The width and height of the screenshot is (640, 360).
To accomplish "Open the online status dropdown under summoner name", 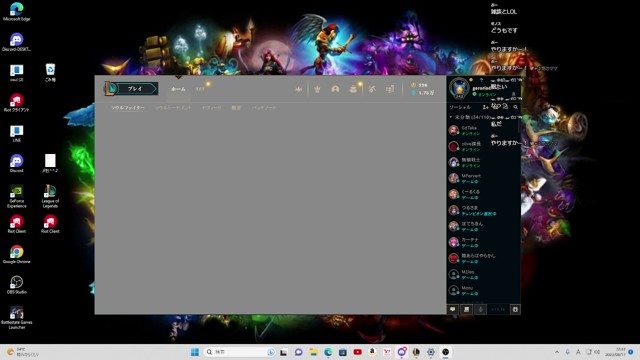I will tap(486, 94).
